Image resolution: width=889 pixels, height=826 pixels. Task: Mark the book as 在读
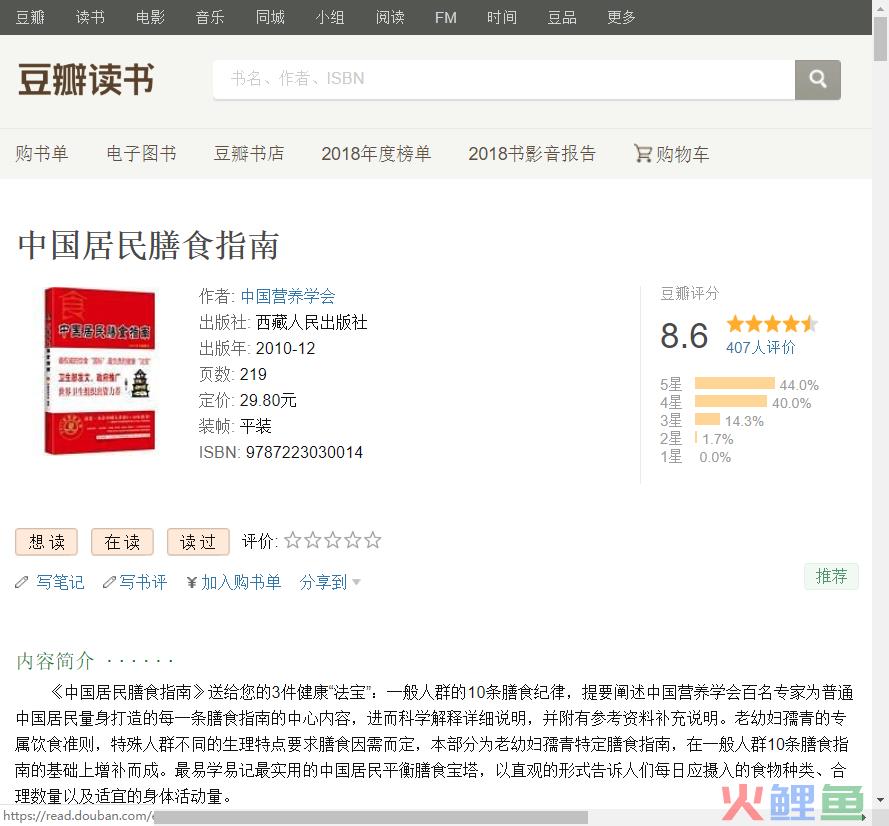pos(122,542)
